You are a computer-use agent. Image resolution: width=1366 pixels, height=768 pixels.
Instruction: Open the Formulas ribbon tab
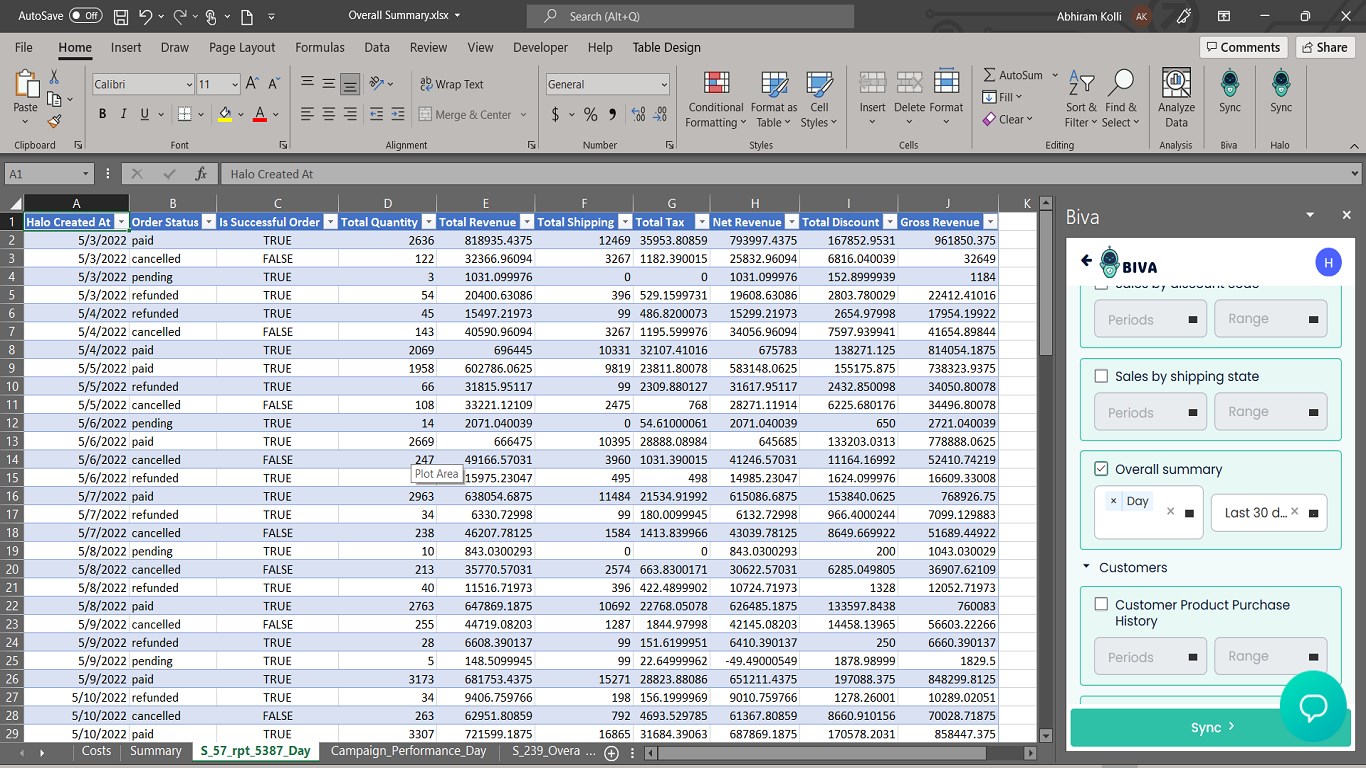[x=319, y=47]
